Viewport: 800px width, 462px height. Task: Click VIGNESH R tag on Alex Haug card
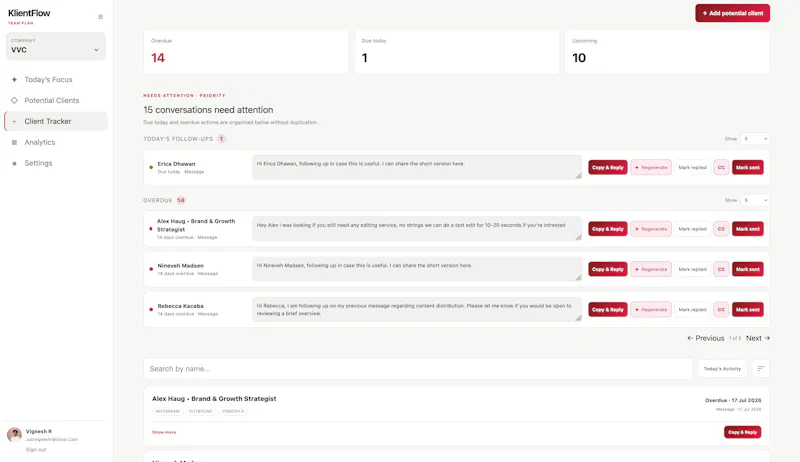click(x=233, y=411)
